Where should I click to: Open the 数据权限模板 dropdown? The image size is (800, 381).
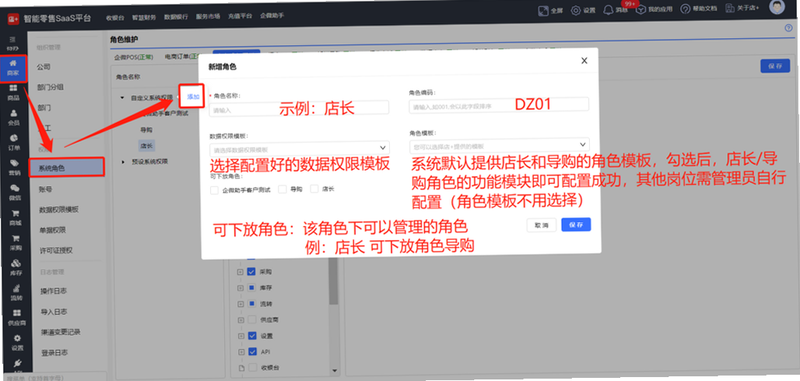click(299, 148)
